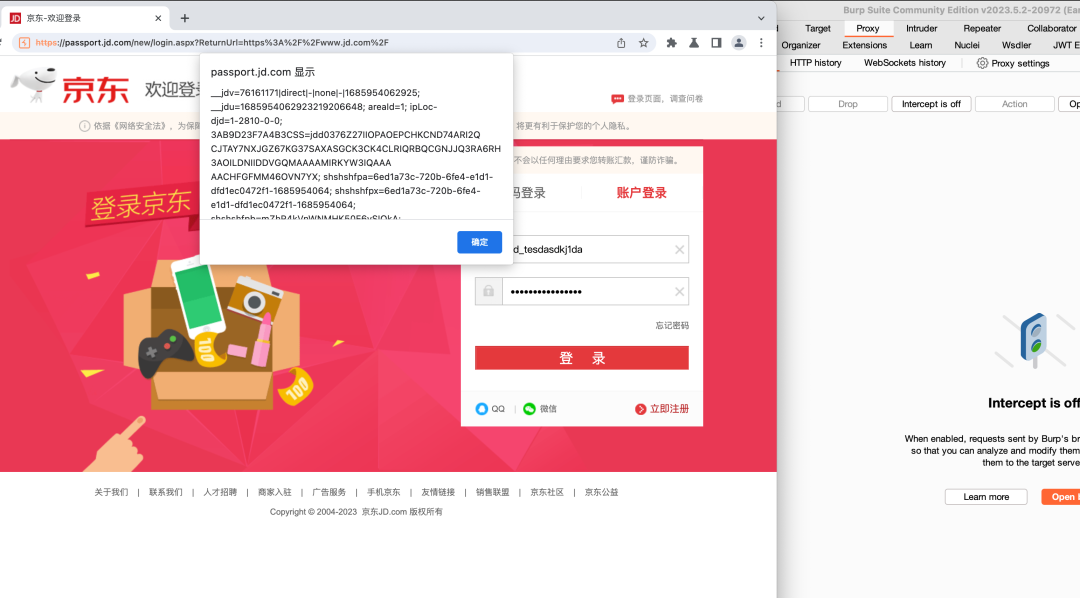Click the 忘记密码 link
Viewport: 1080px width, 598px height.
point(672,325)
